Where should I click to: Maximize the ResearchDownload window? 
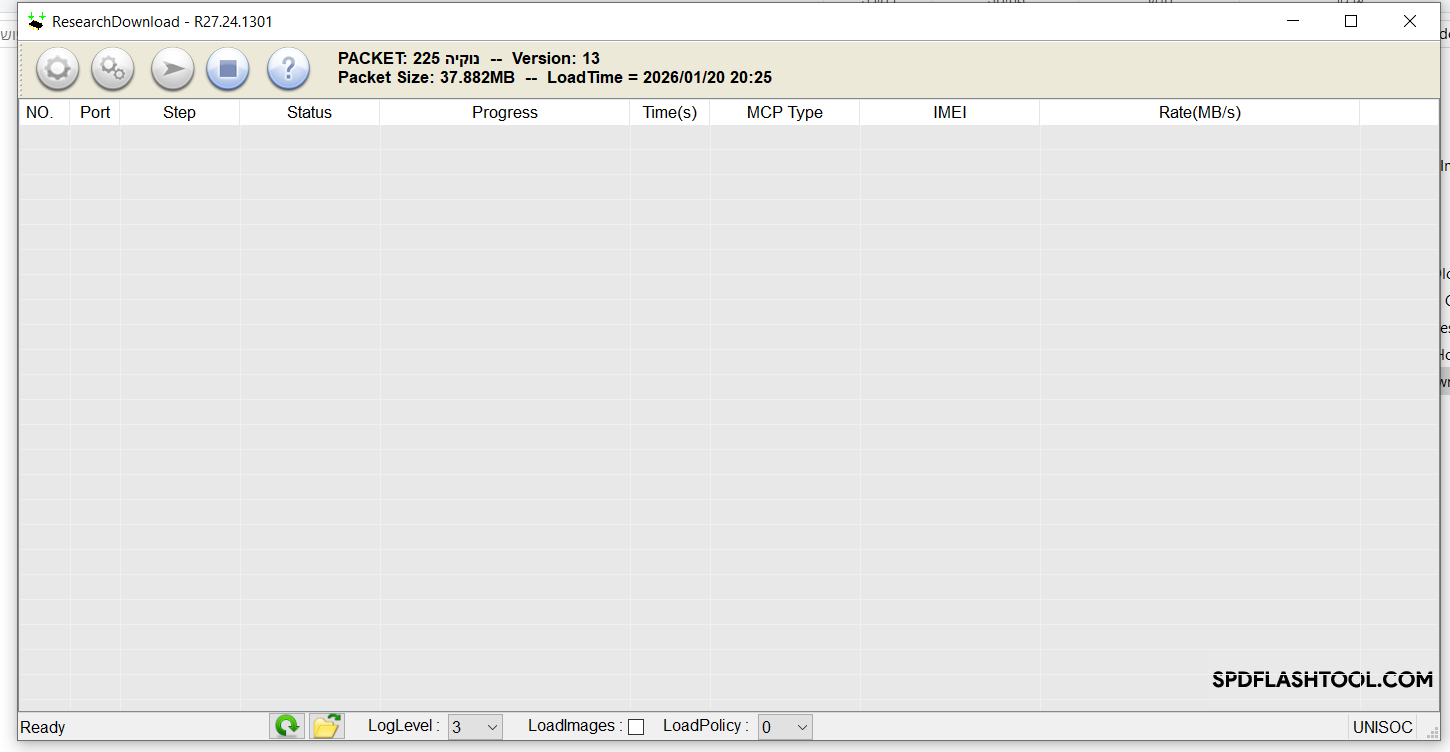(1351, 21)
